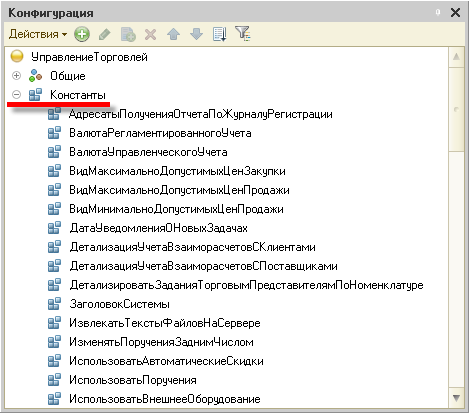Click the scrollbar down arrow
Image resolution: width=469 pixels, height=413 pixels.
[456, 398]
